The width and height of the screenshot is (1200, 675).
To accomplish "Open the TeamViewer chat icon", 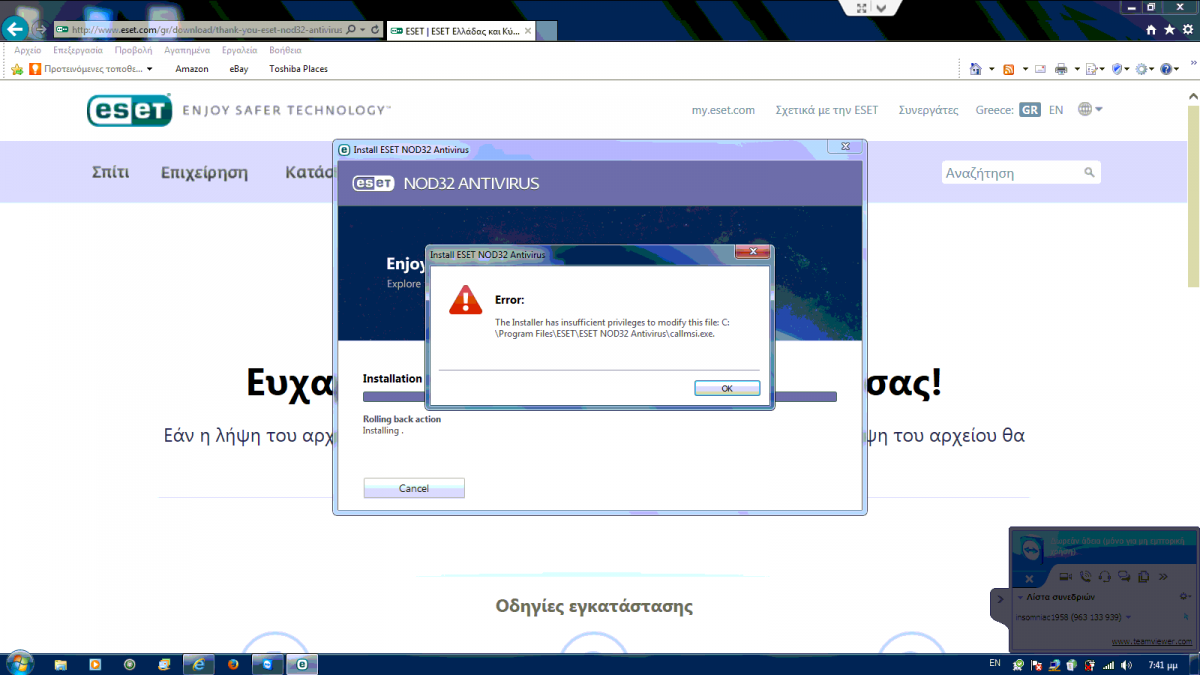I will tap(1124, 576).
